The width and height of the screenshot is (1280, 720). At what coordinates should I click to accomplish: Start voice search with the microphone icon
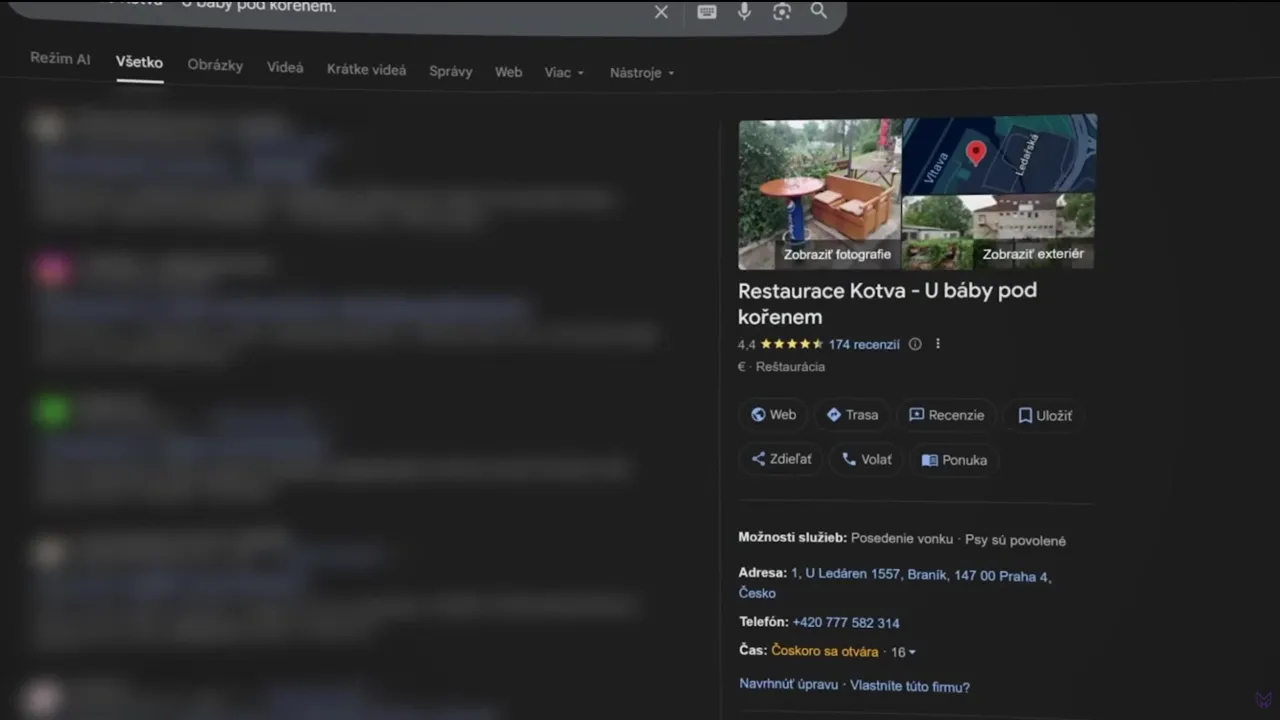(745, 11)
